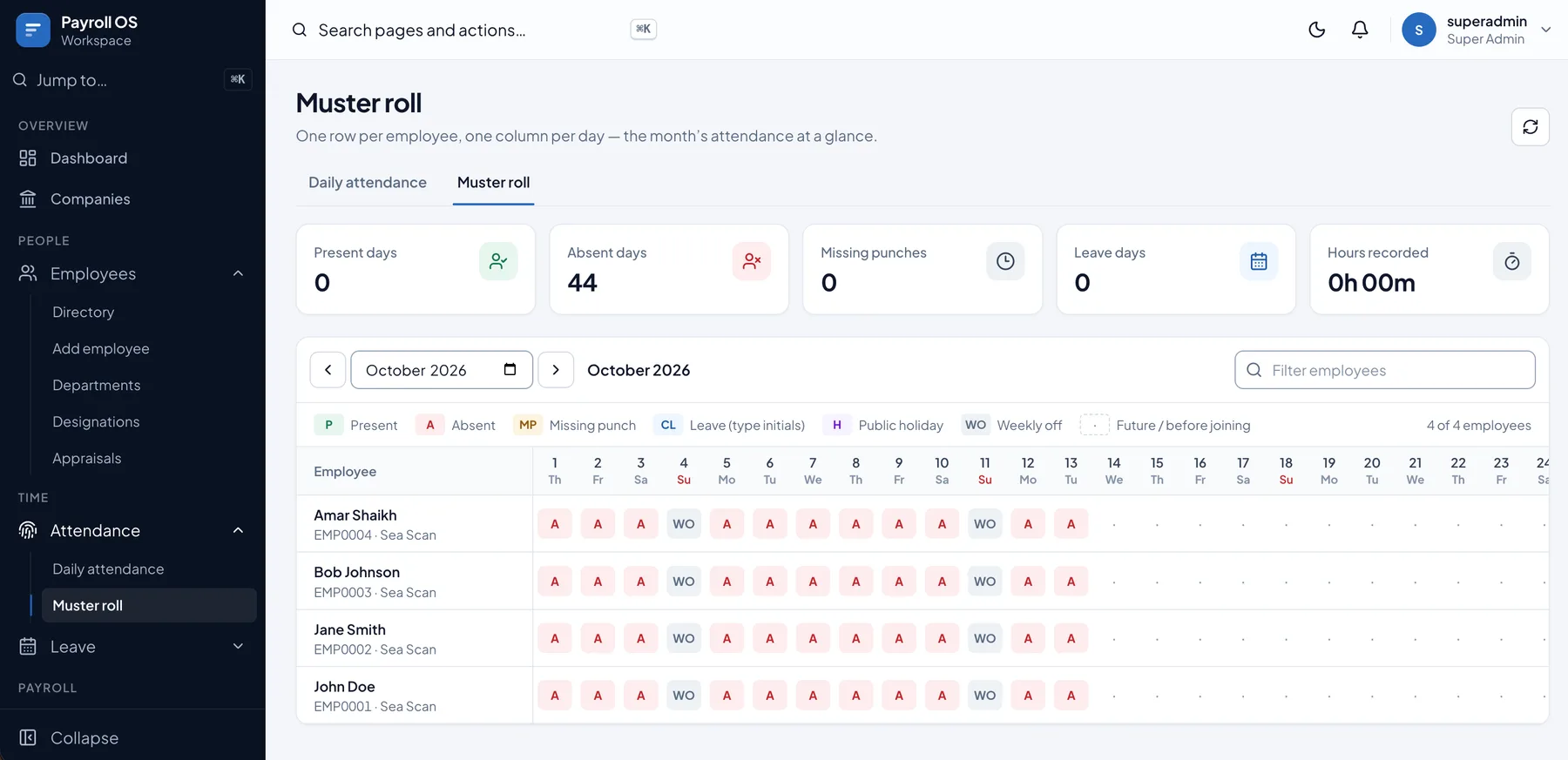Screen dimensions: 1568x760
Task: Refresh the muster roll data
Action: click(1531, 127)
